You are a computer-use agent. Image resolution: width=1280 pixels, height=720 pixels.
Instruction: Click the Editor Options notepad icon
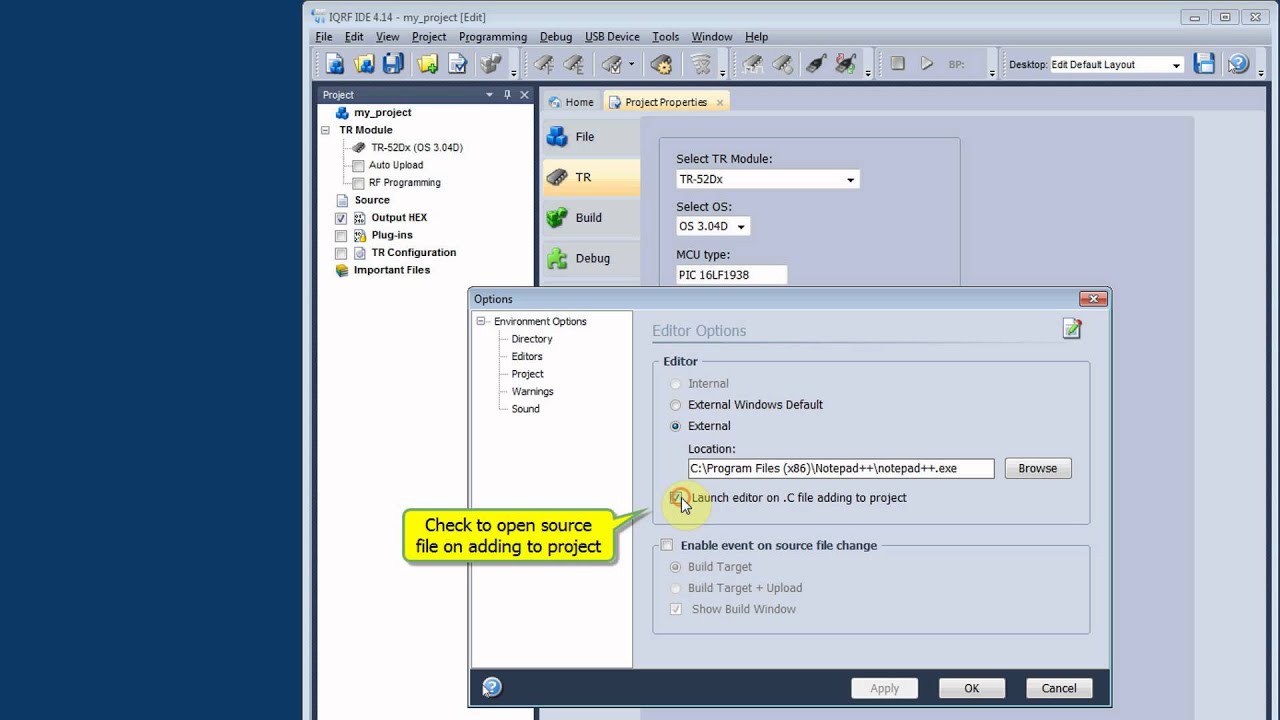pyautogui.click(x=1072, y=329)
